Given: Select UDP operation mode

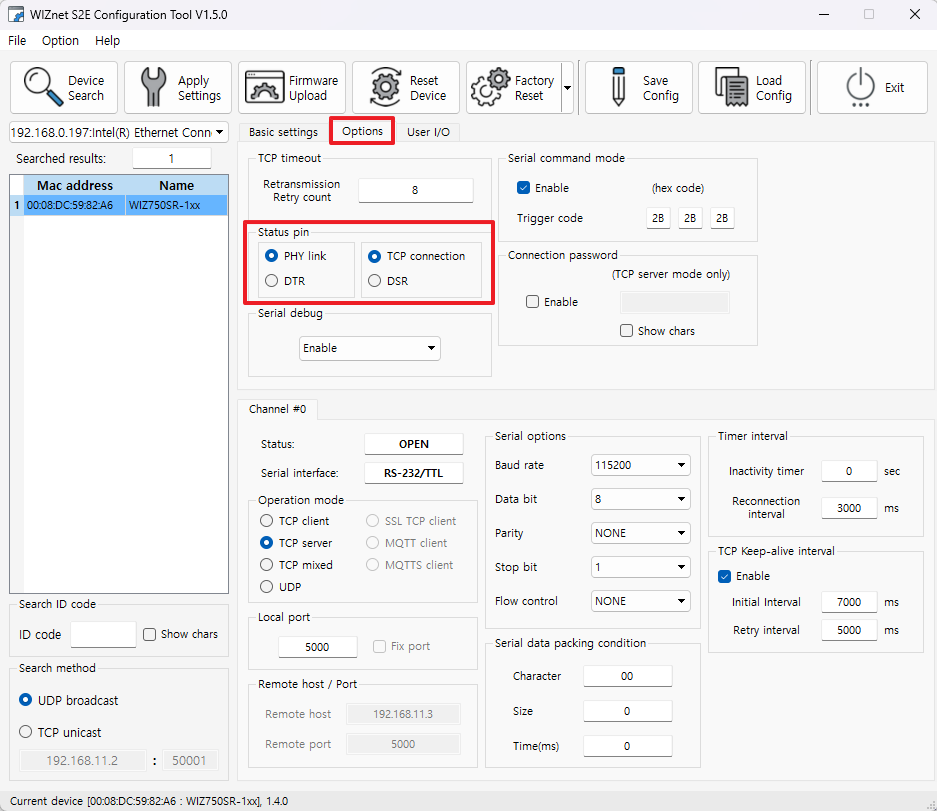Looking at the screenshot, I should (x=281, y=587).
